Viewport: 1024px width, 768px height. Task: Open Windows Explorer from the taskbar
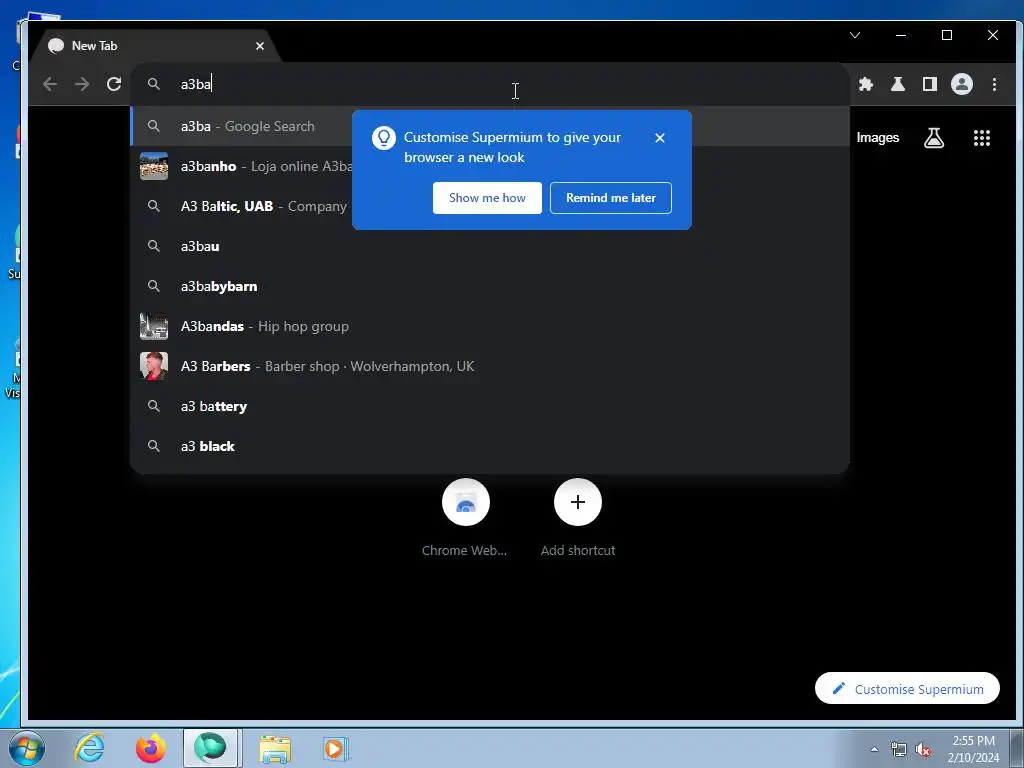(275, 748)
